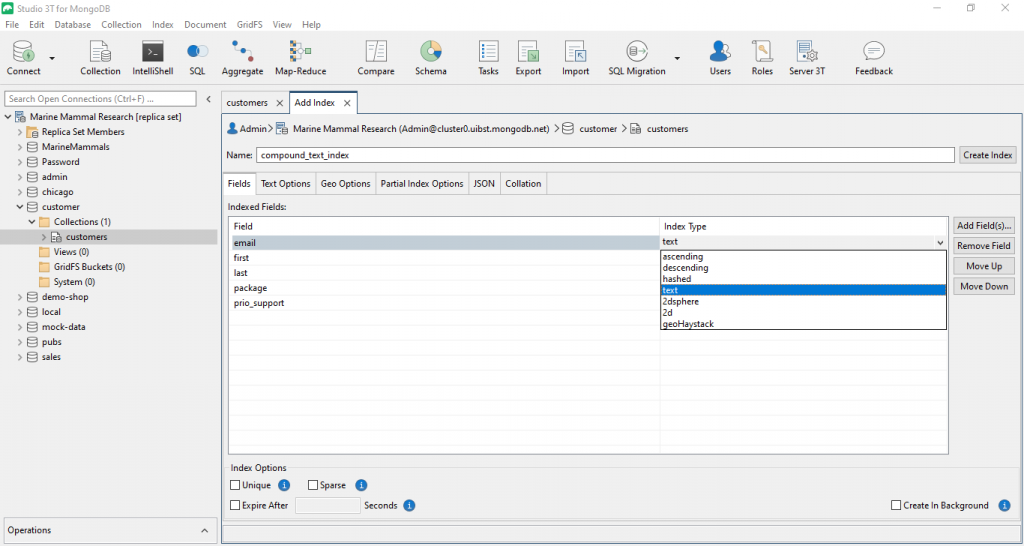Click the index Name input field
This screenshot has height=546, width=1024.
click(605, 155)
